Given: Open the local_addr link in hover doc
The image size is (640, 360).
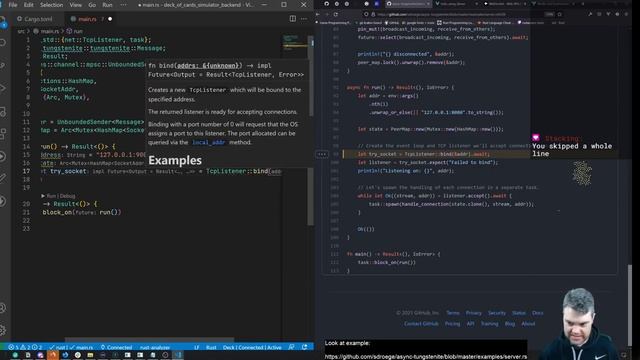Looking at the screenshot, I should pyautogui.click(x=209, y=142).
